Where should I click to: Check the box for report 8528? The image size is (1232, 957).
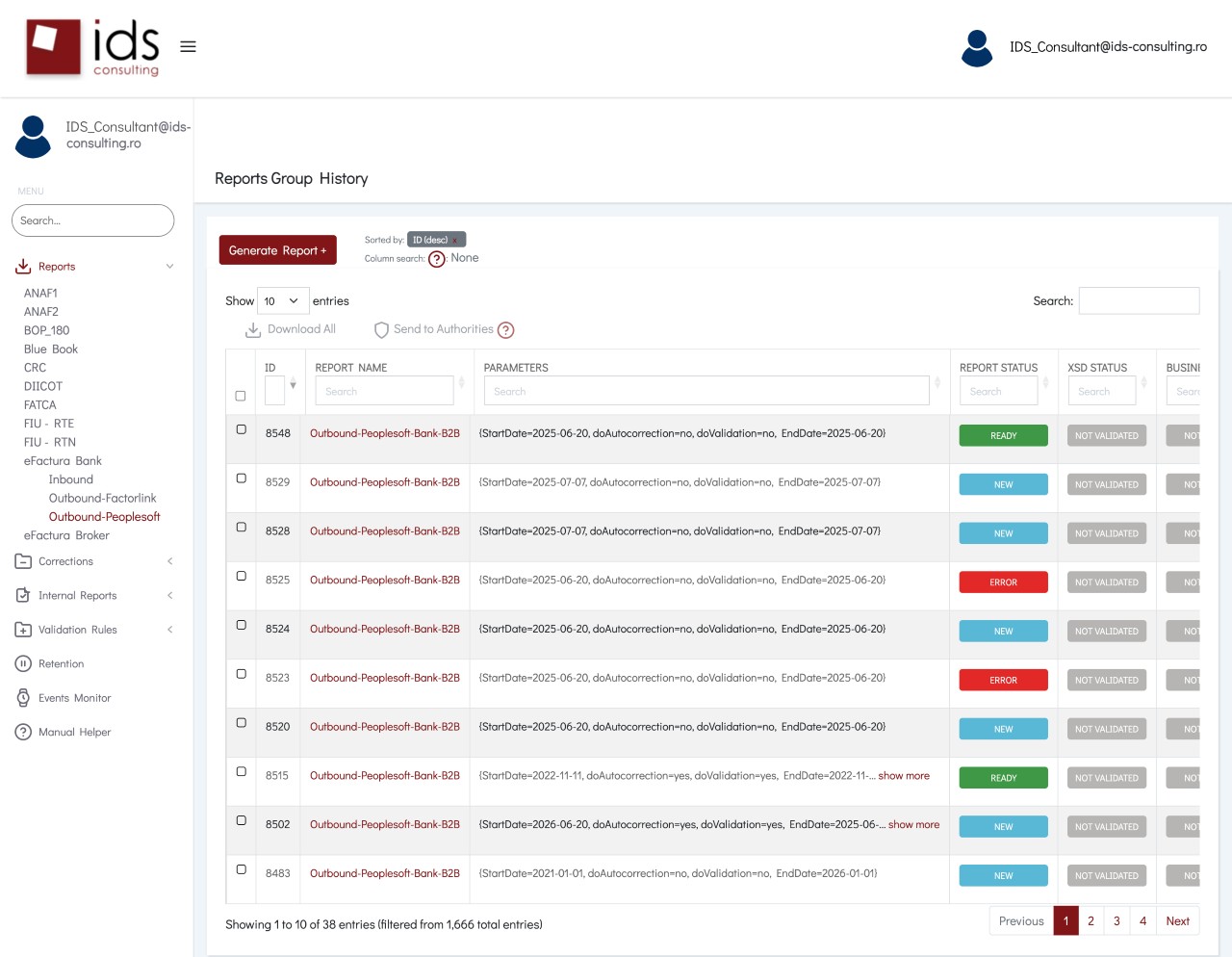242,528
